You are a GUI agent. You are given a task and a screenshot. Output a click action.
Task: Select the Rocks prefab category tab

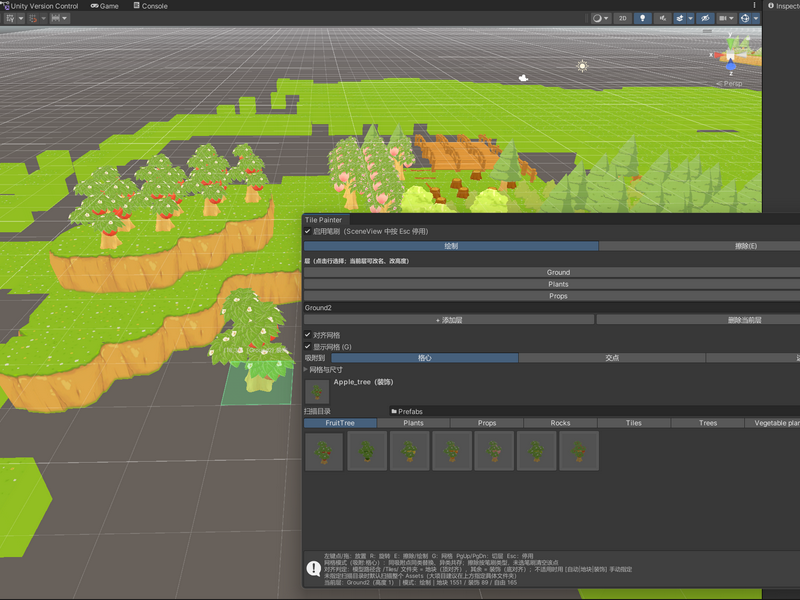click(x=560, y=423)
